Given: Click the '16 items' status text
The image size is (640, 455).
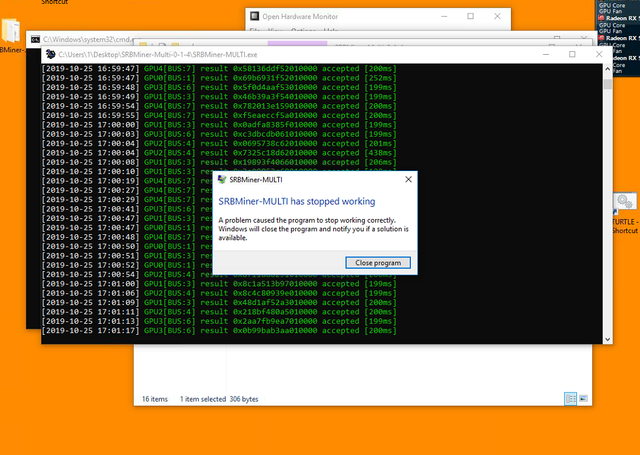Looking at the screenshot, I should tap(155, 399).
